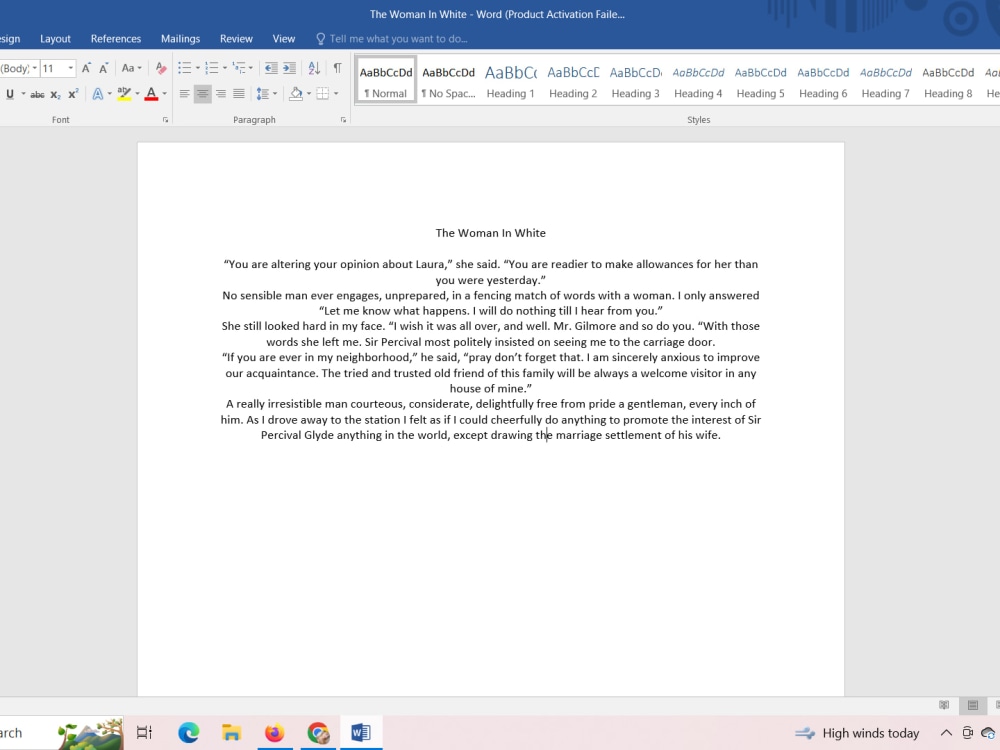
Task: Open File Explorer from taskbar
Action: (x=232, y=733)
